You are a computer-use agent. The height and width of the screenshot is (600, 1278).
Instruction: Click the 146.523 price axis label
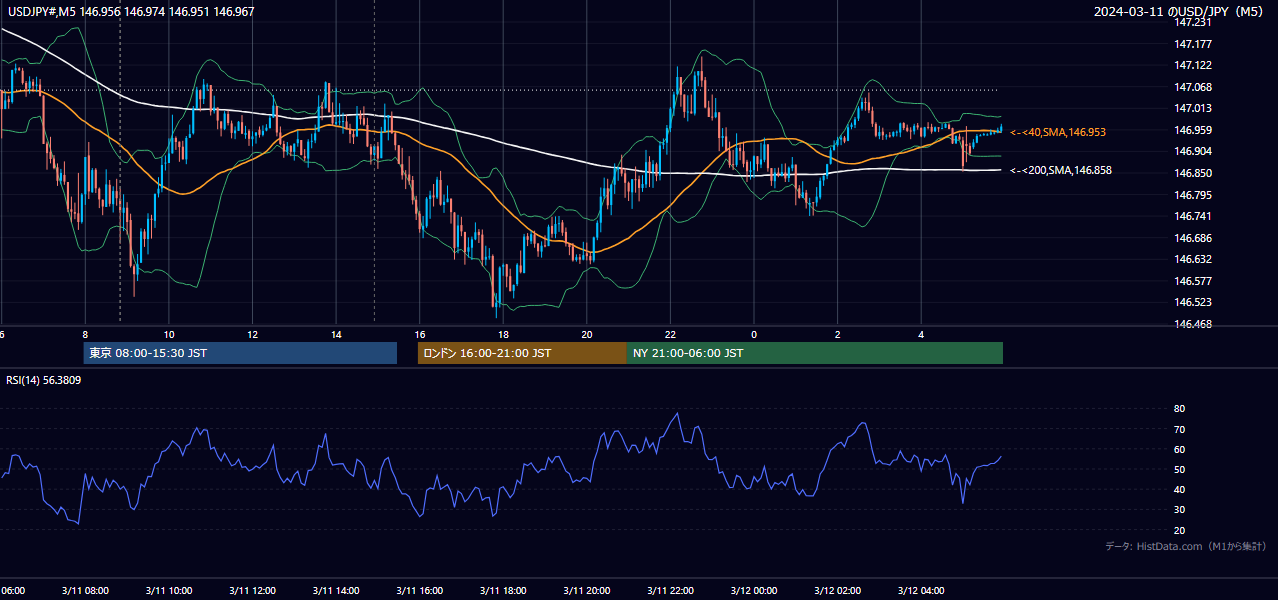(1193, 302)
